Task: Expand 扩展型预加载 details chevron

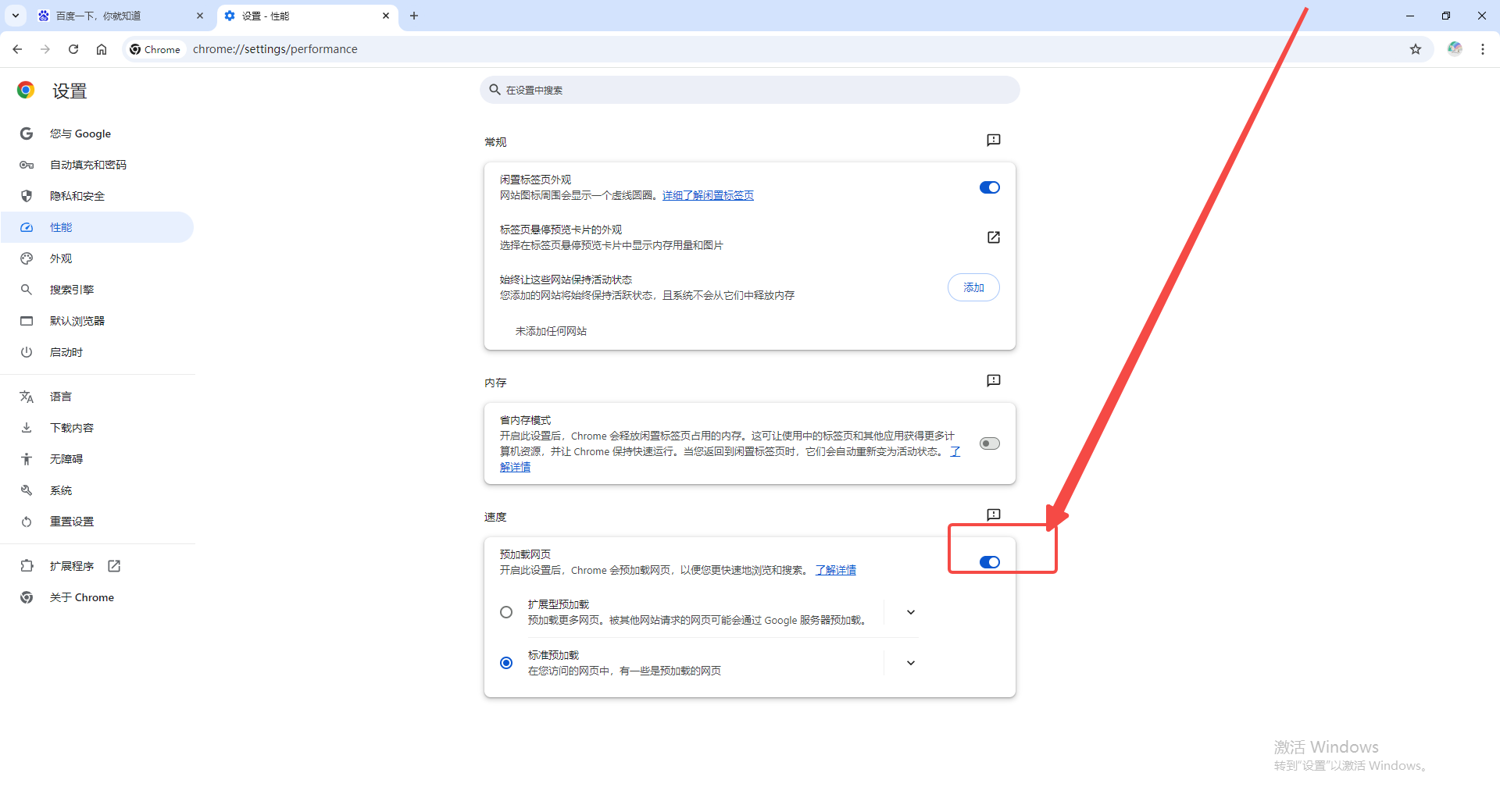Action: pos(911,612)
